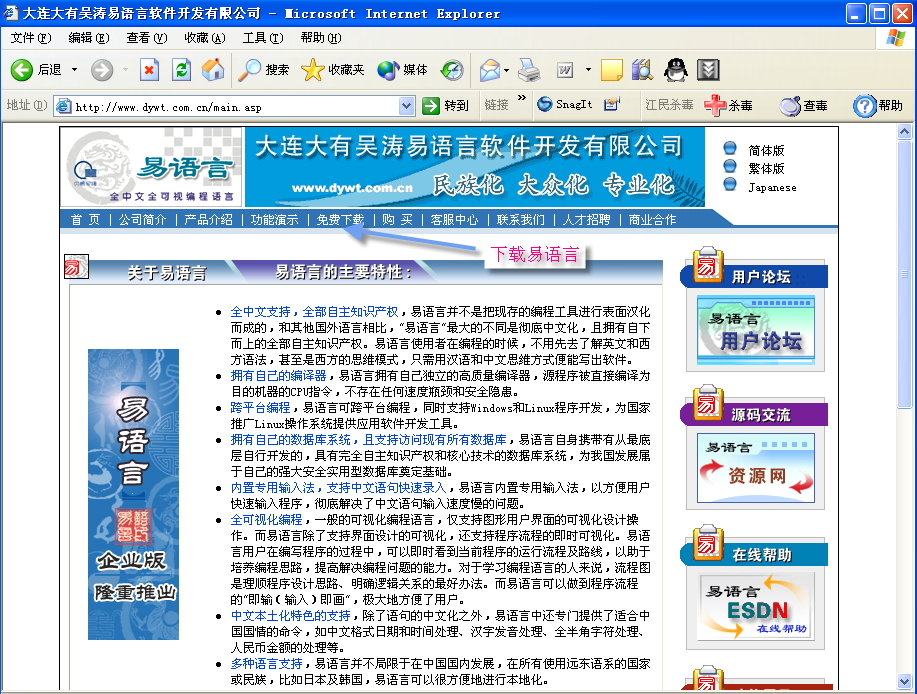Open the 易语言 资源网 banner image
917x694 pixels.
(x=756, y=468)
